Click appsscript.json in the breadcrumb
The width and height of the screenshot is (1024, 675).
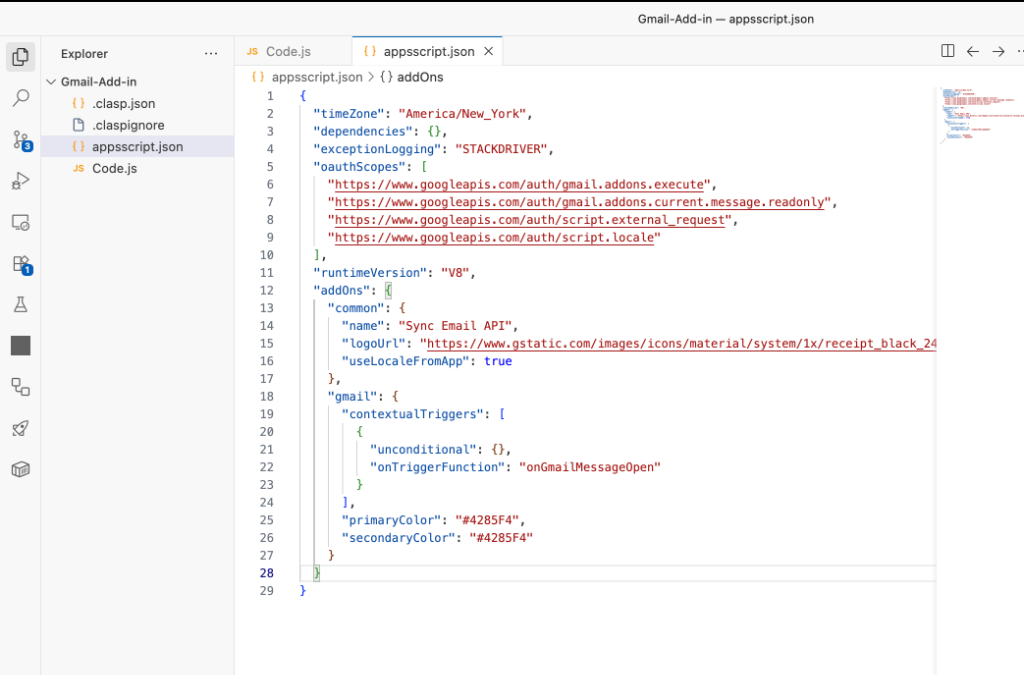click(317, 77)
